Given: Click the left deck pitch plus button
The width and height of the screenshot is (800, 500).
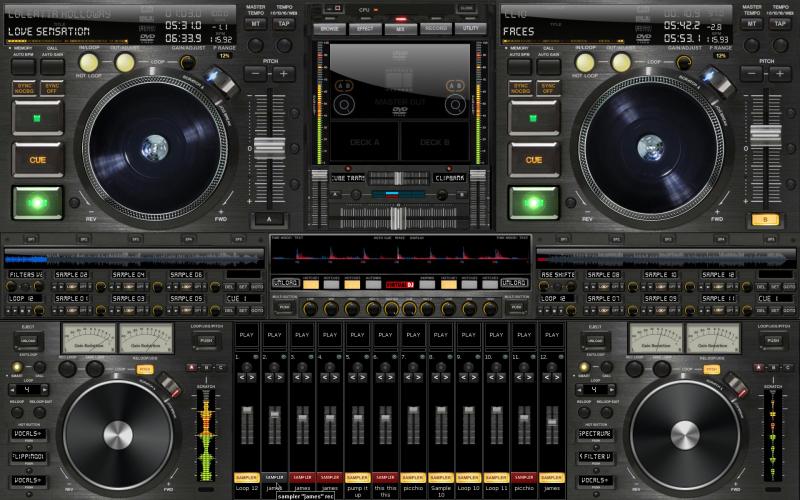Looking at the screenshot, I should click(284, 74).
